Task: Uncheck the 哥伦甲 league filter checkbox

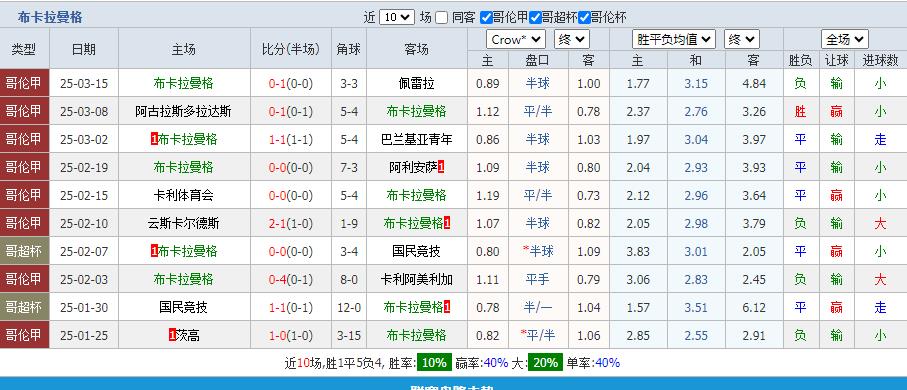Action: tap(486, 18)
